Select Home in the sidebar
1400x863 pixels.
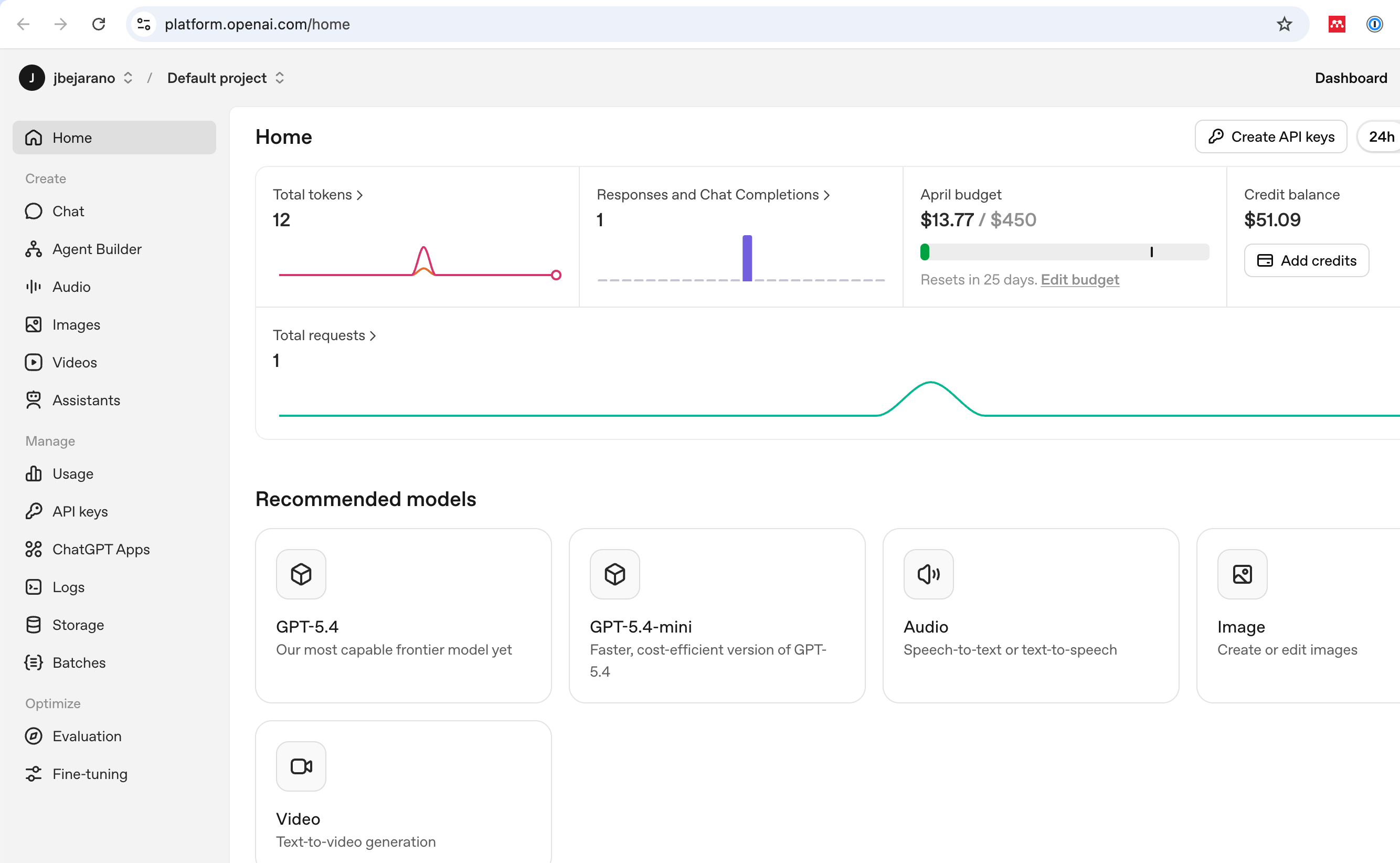(114, 138)
